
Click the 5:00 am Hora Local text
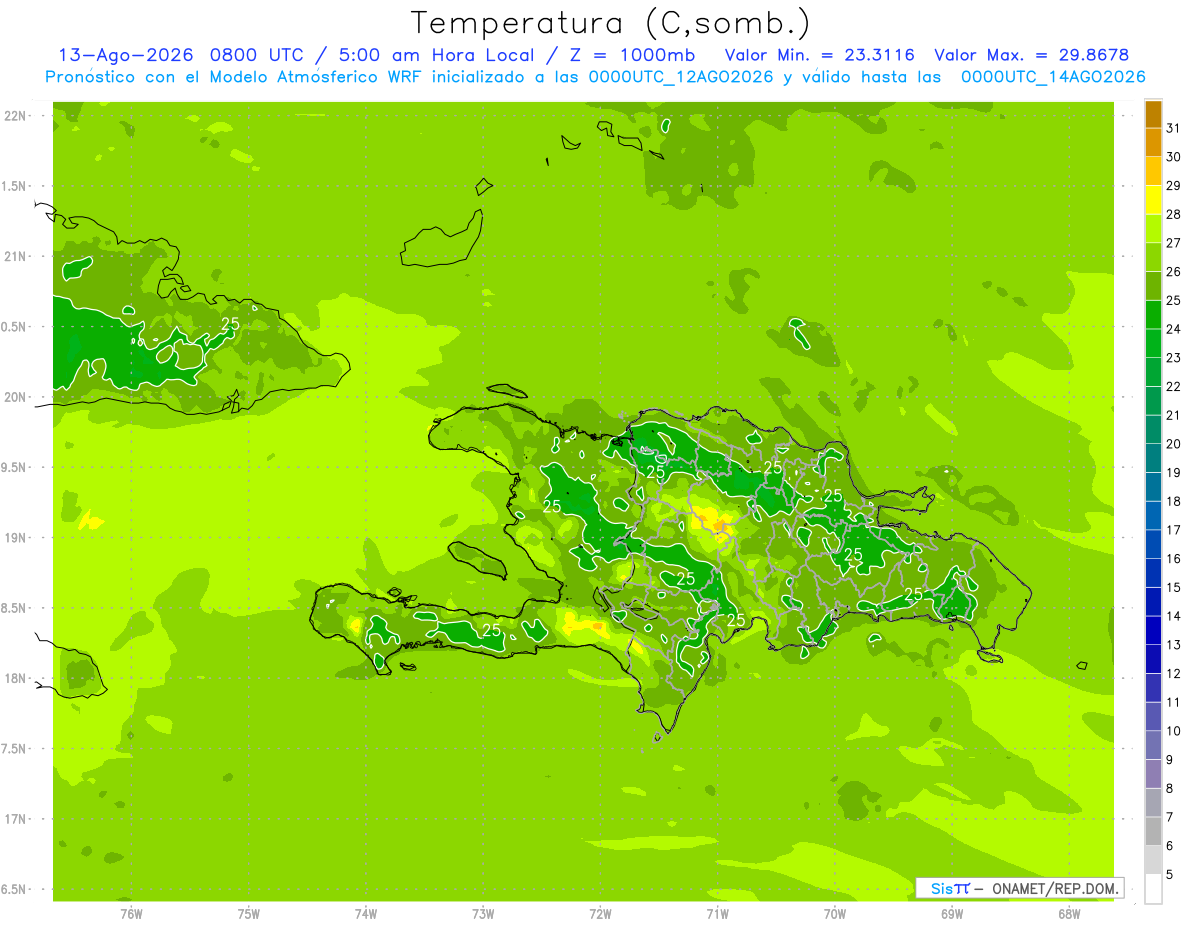(468, 55)
